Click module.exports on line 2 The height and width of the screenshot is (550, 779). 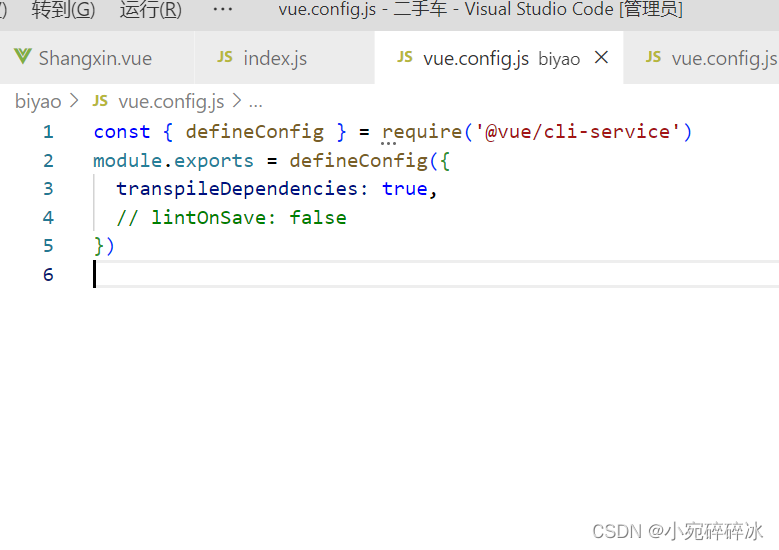click(x=173, y=161)
